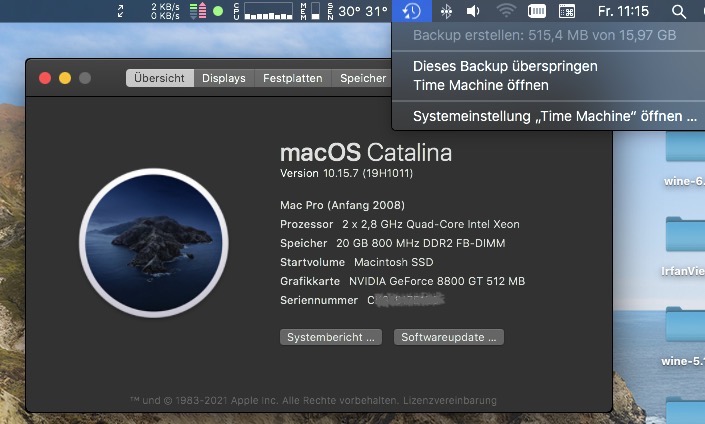Image resolution: width=705 pixels, height=424 pixels.
Task: Open the Lizenzvereinbarung link
Action: 450,400
